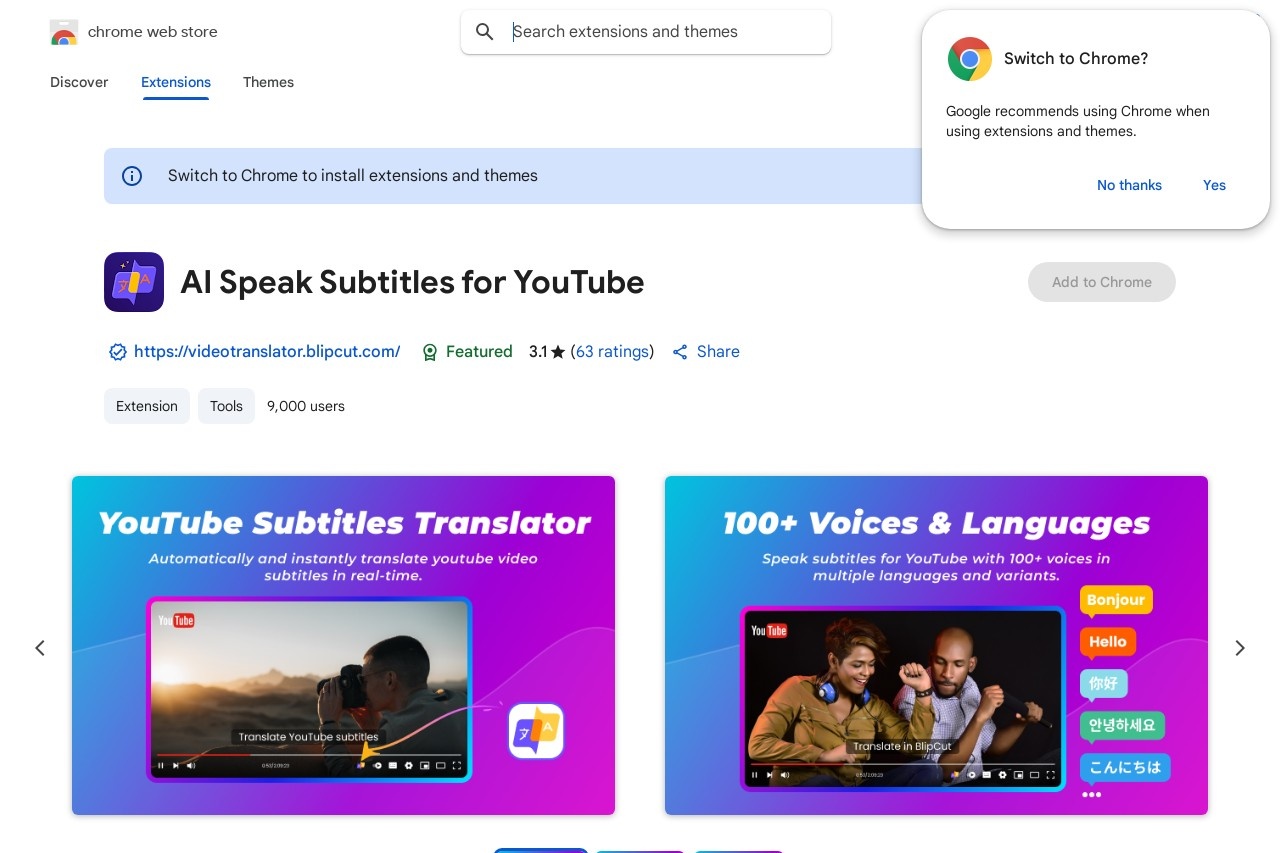1280x853 pixels.
Task: Click the Featured label text
Action: 479,352
